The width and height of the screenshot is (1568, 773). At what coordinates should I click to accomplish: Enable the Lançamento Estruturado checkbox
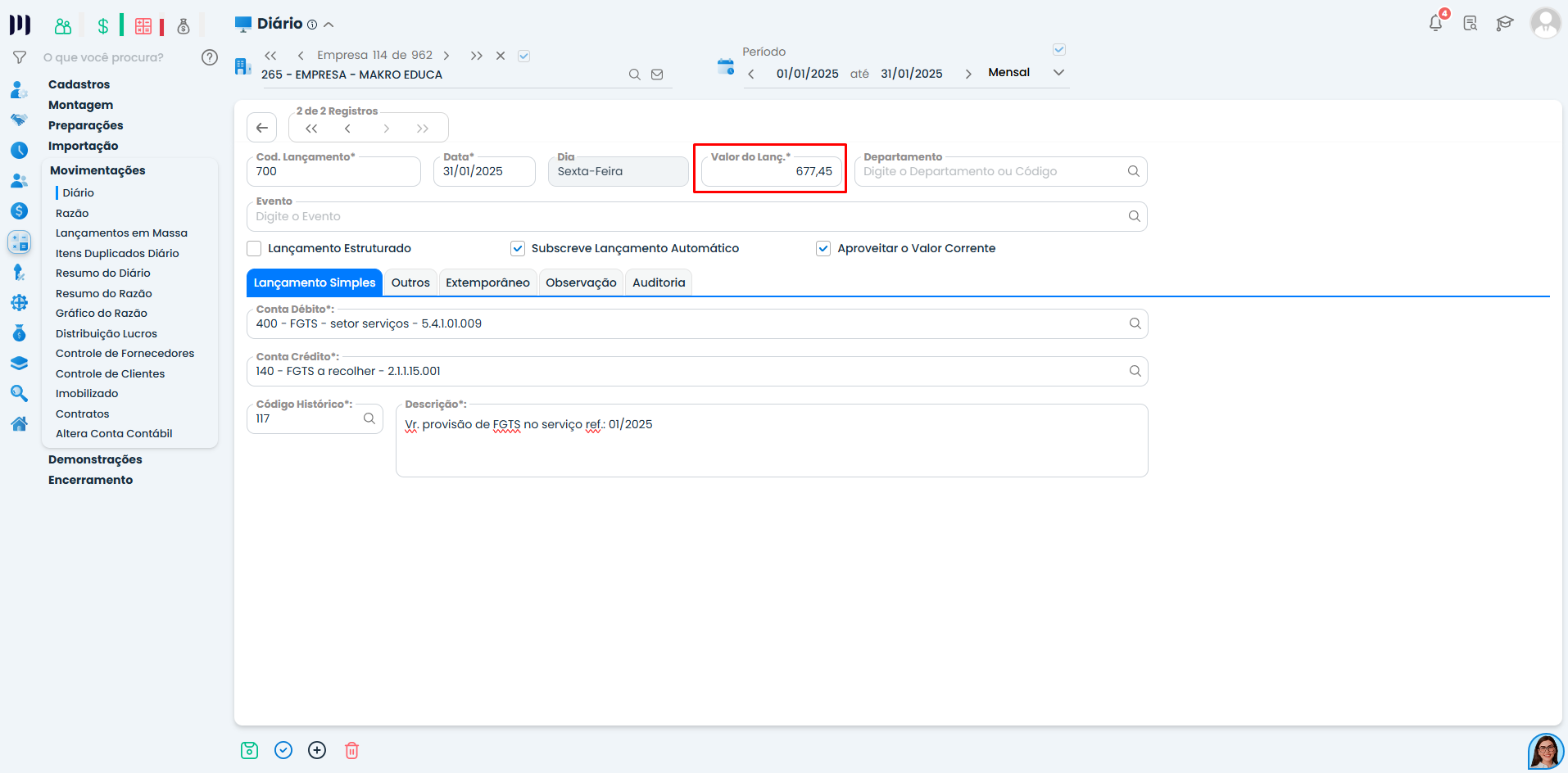255,248
